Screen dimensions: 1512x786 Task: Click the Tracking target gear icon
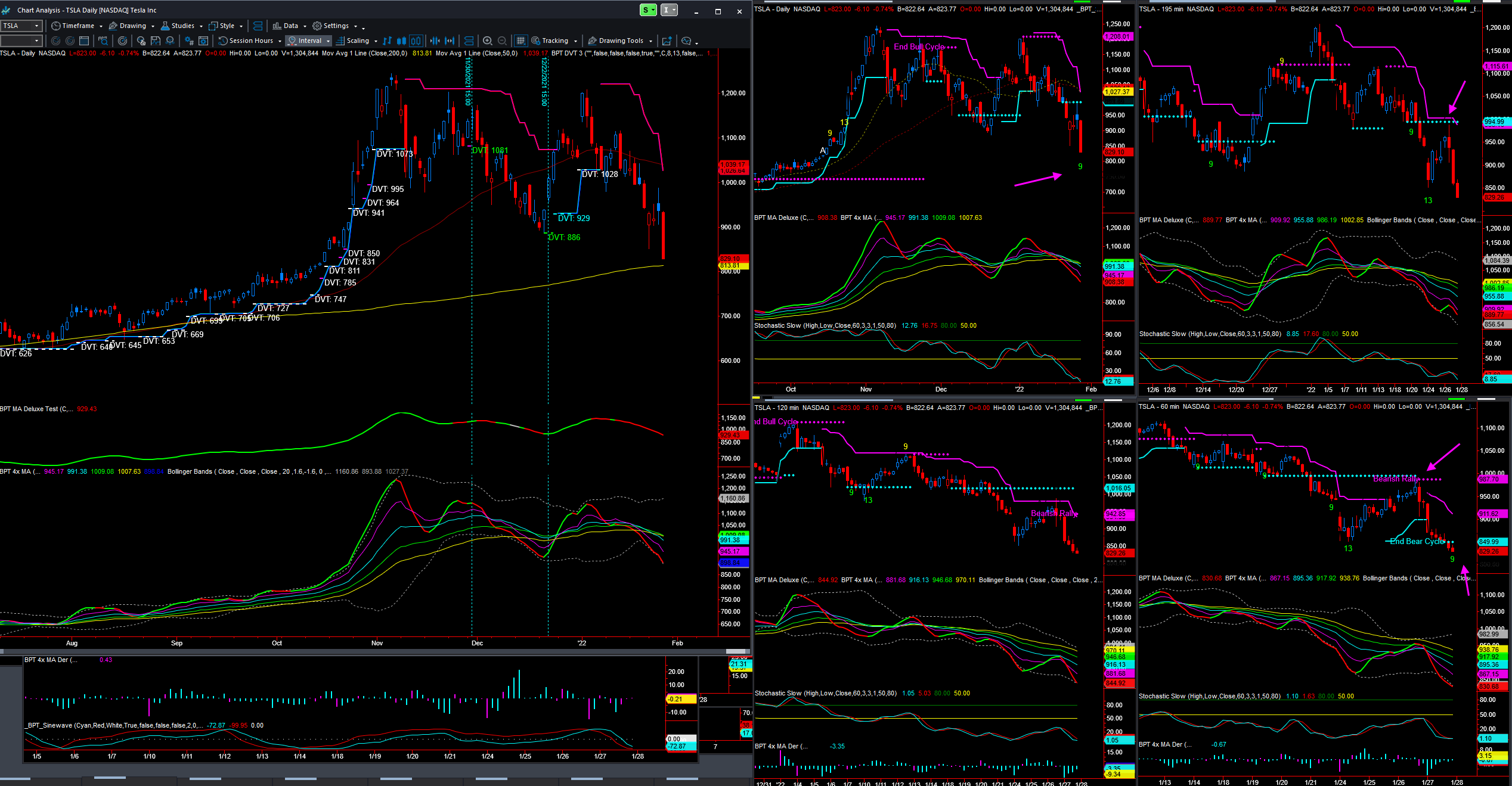tap(535, 40)
